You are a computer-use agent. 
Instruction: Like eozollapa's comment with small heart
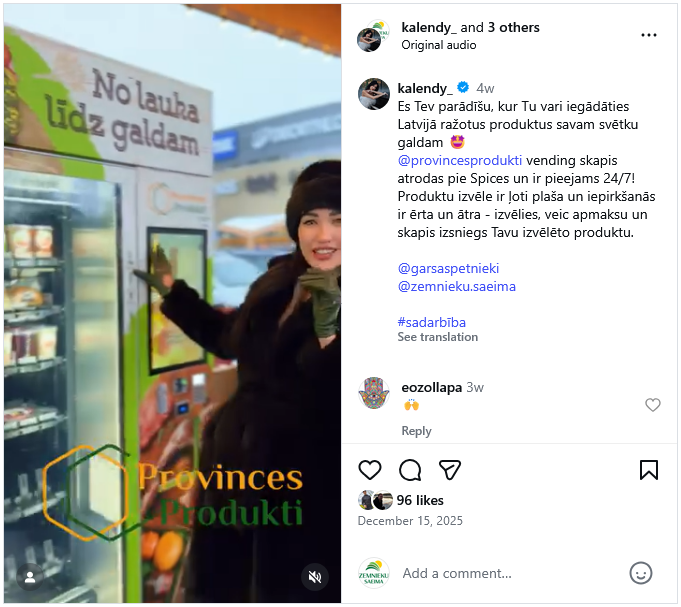(652, 405)
